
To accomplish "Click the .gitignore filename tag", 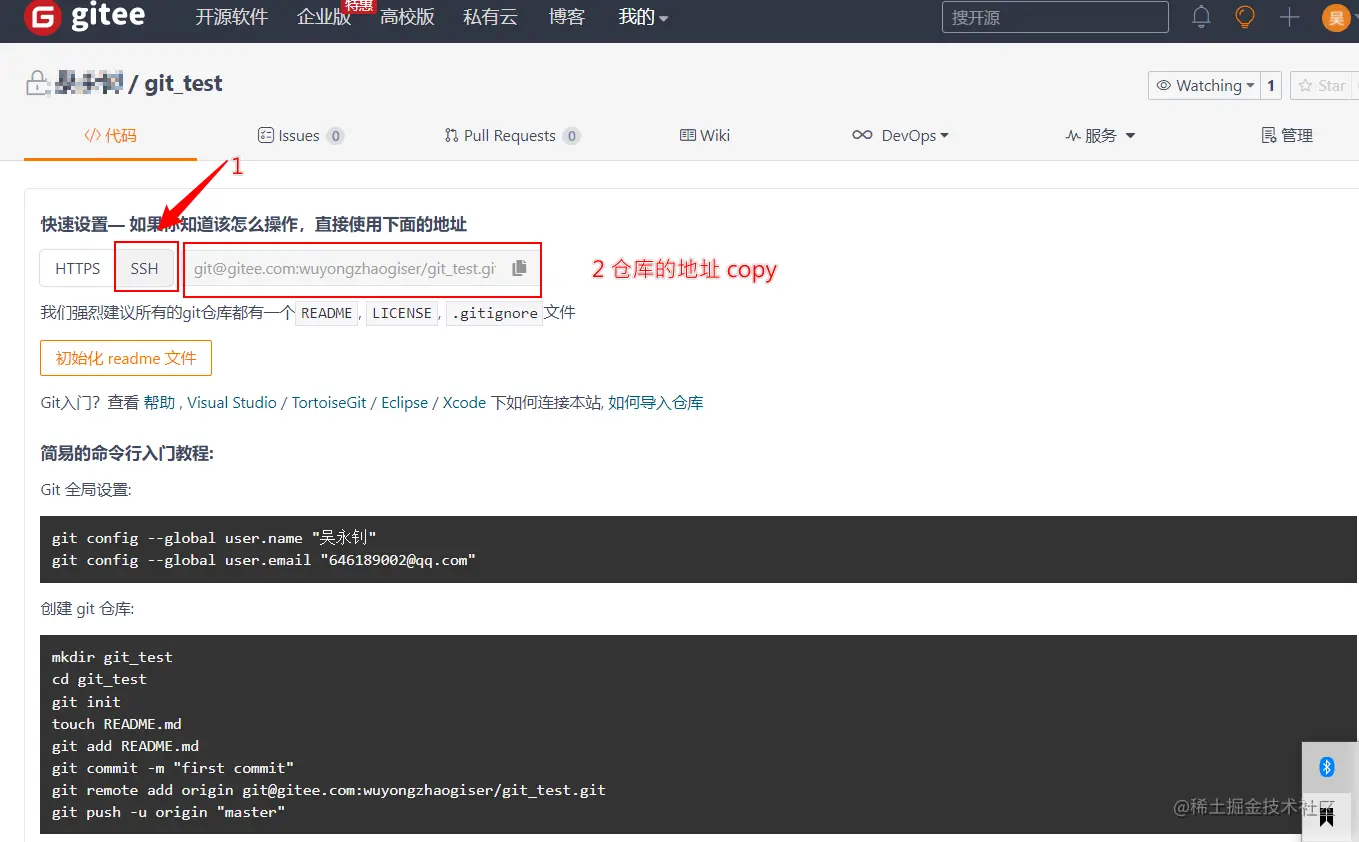I will coord(494,313).
